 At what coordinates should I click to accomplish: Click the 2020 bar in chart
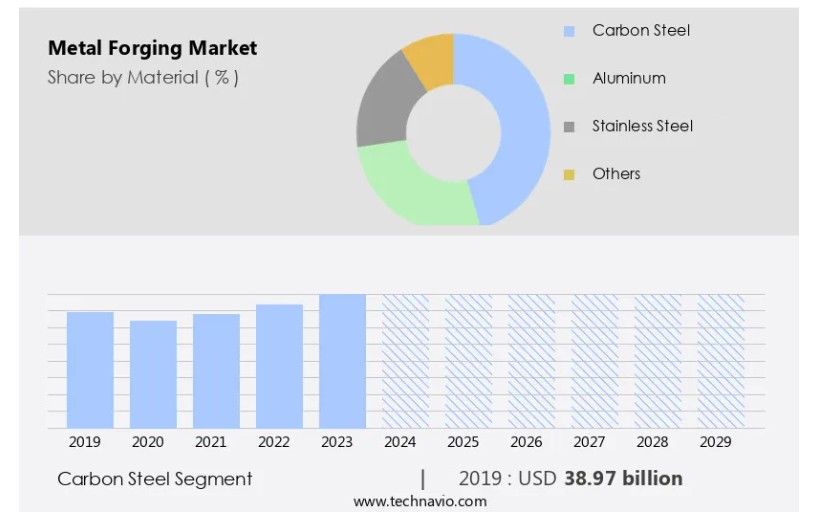153,374
